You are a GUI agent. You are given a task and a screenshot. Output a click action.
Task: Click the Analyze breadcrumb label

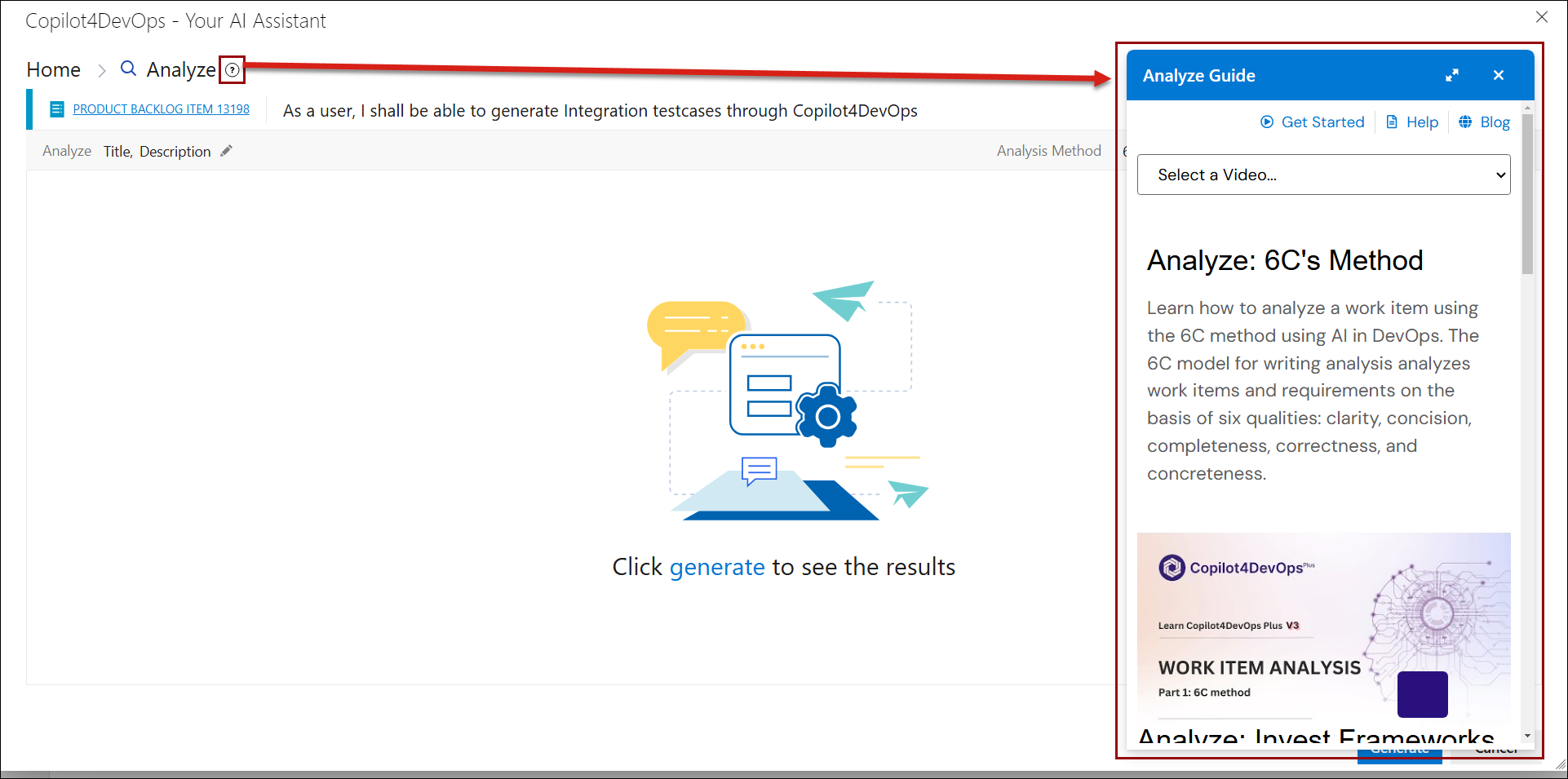point(181,70)
